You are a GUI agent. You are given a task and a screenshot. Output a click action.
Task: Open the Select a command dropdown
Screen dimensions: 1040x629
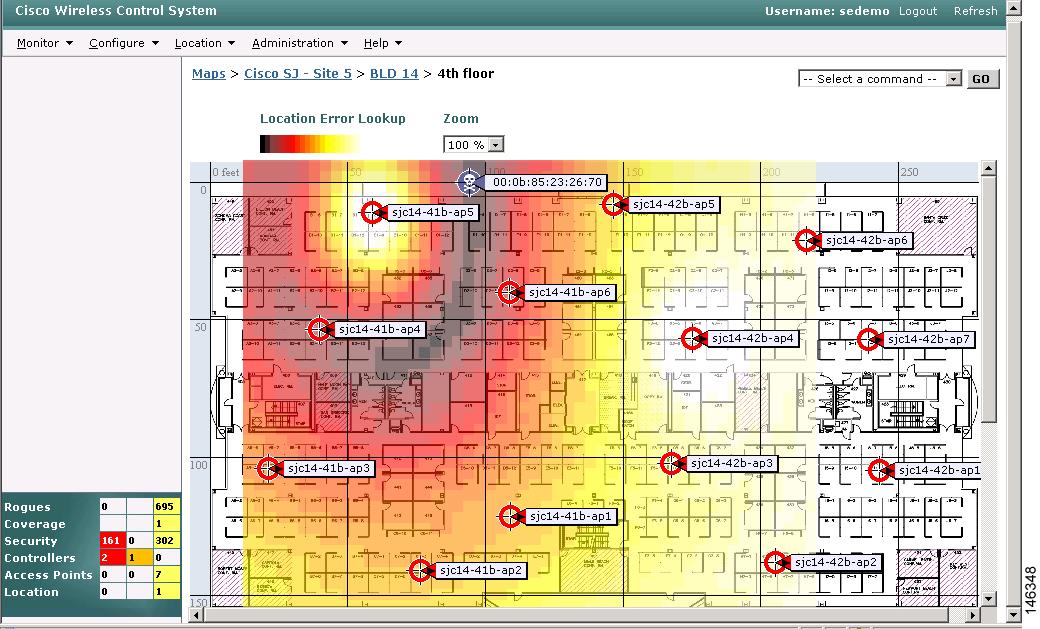click(879, 79)
